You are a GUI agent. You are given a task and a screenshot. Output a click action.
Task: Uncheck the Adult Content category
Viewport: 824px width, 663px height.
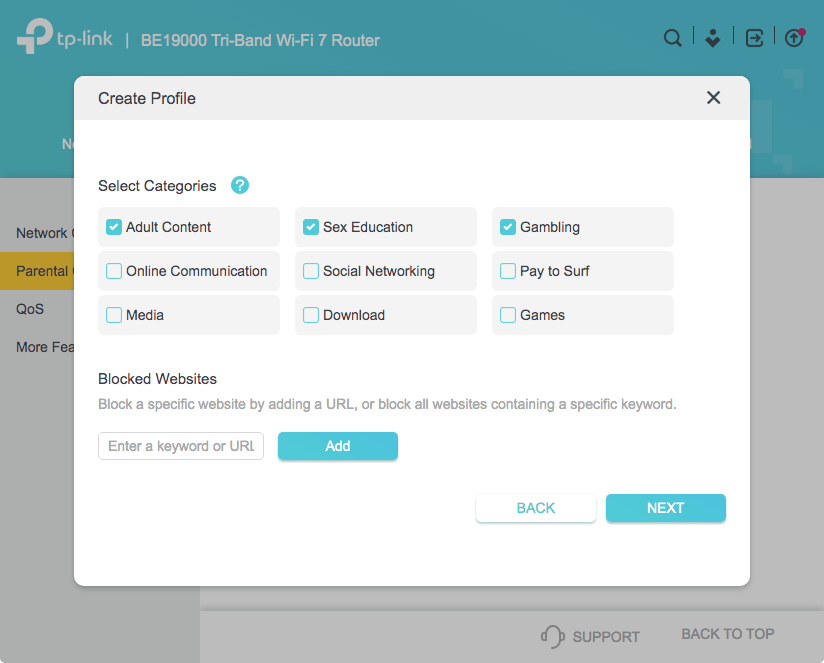[113, 227]
